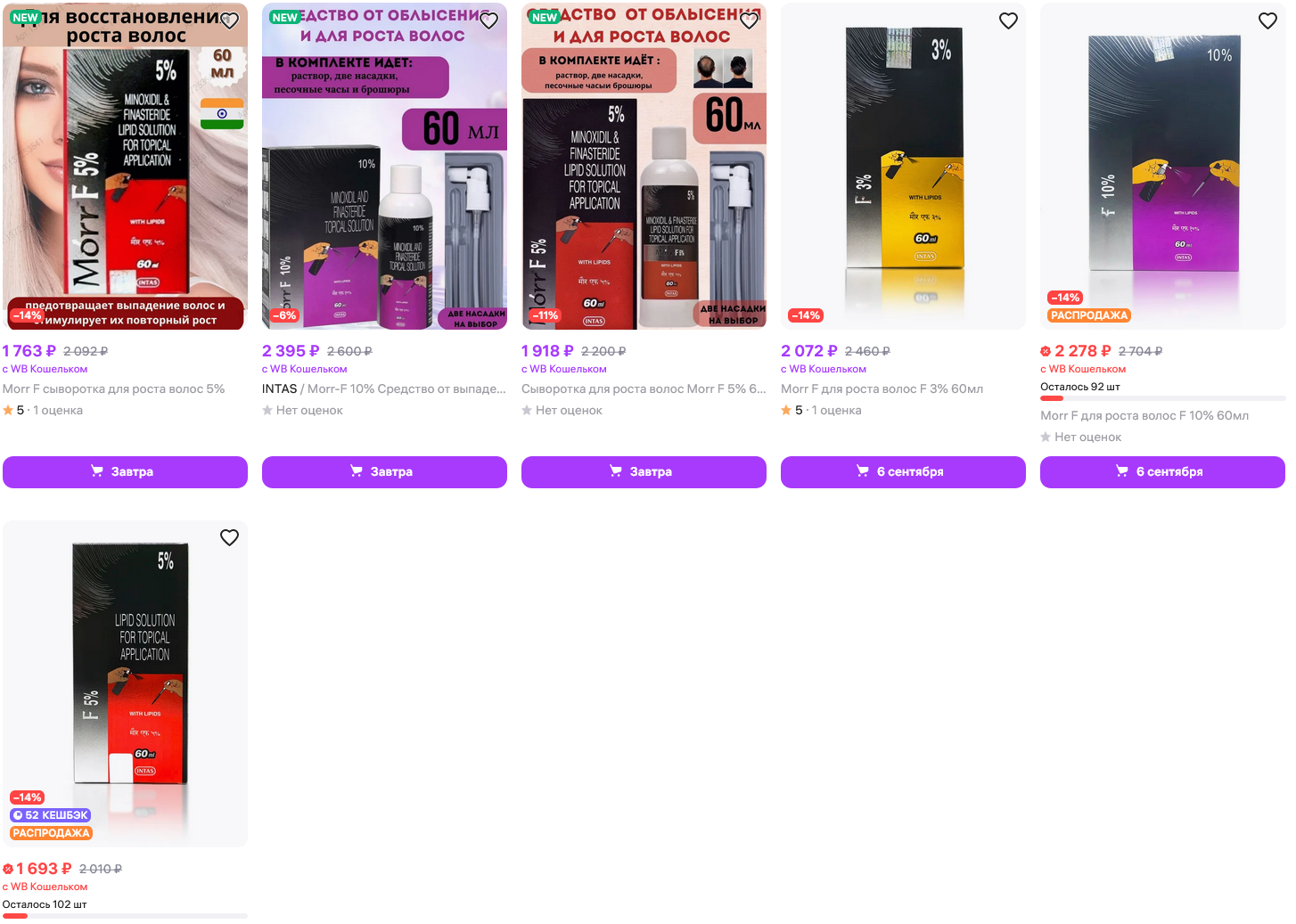Open Morr F для роста волос F 3% 60мл link

tap(882, 388)
